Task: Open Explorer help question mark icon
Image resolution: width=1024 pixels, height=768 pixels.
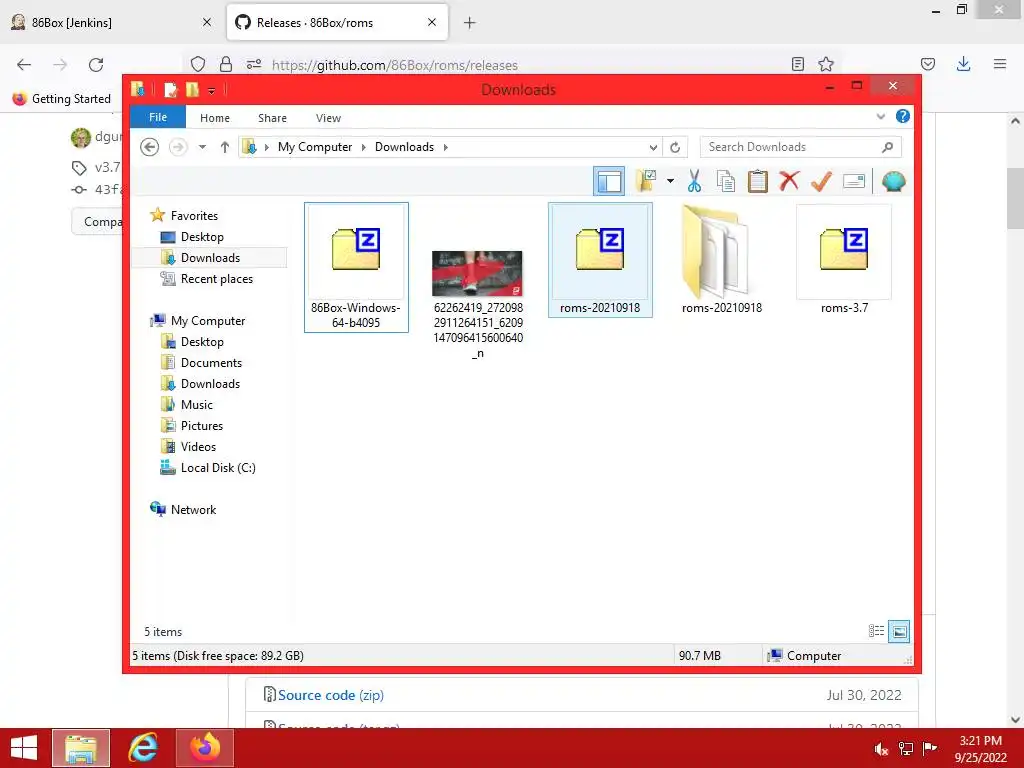Action: tap(903, 116)
